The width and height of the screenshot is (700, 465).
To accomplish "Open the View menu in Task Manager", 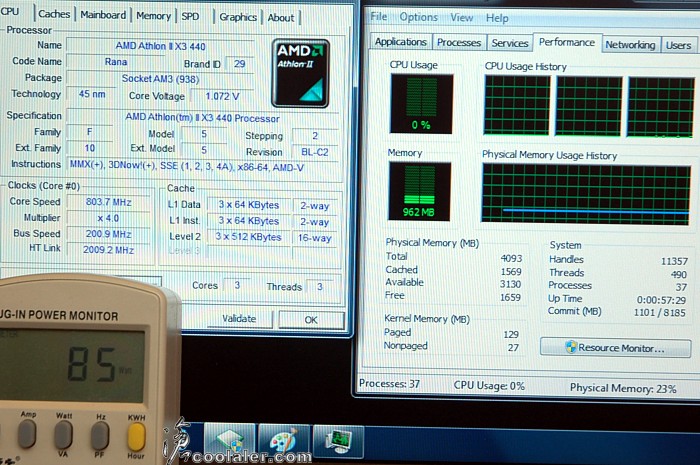I will pos(461,17).
